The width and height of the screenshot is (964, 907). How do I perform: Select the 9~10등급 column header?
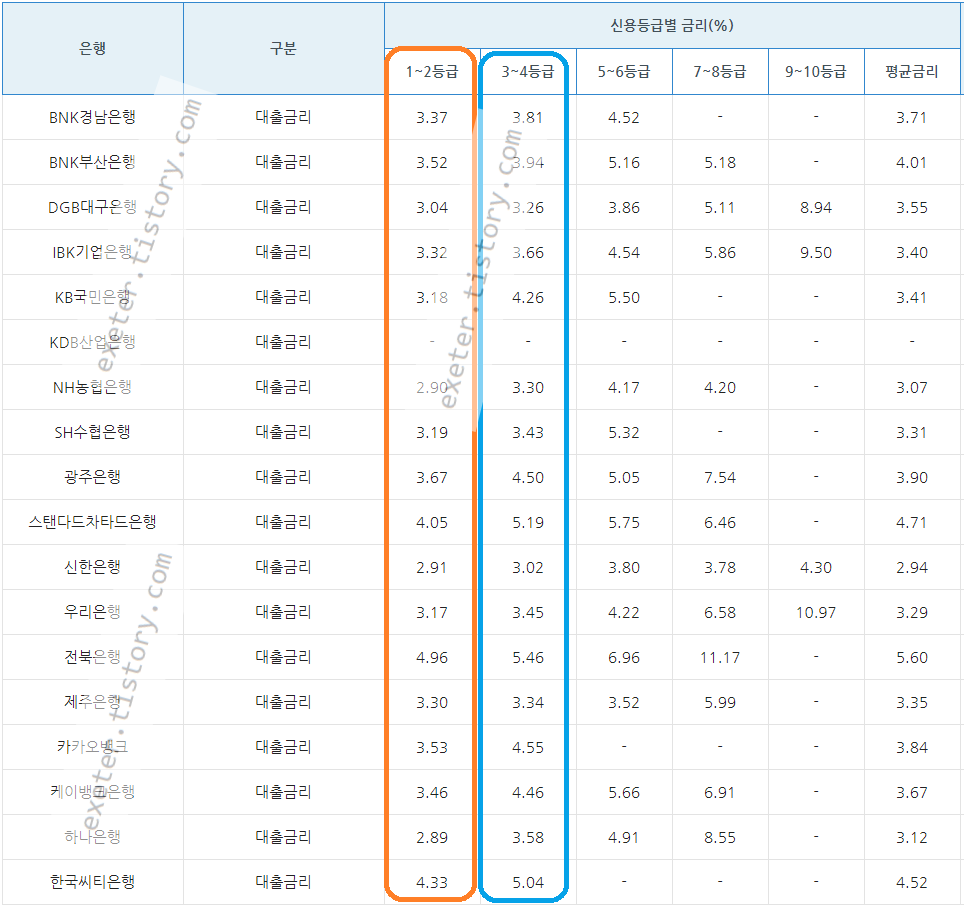(815, 71)
